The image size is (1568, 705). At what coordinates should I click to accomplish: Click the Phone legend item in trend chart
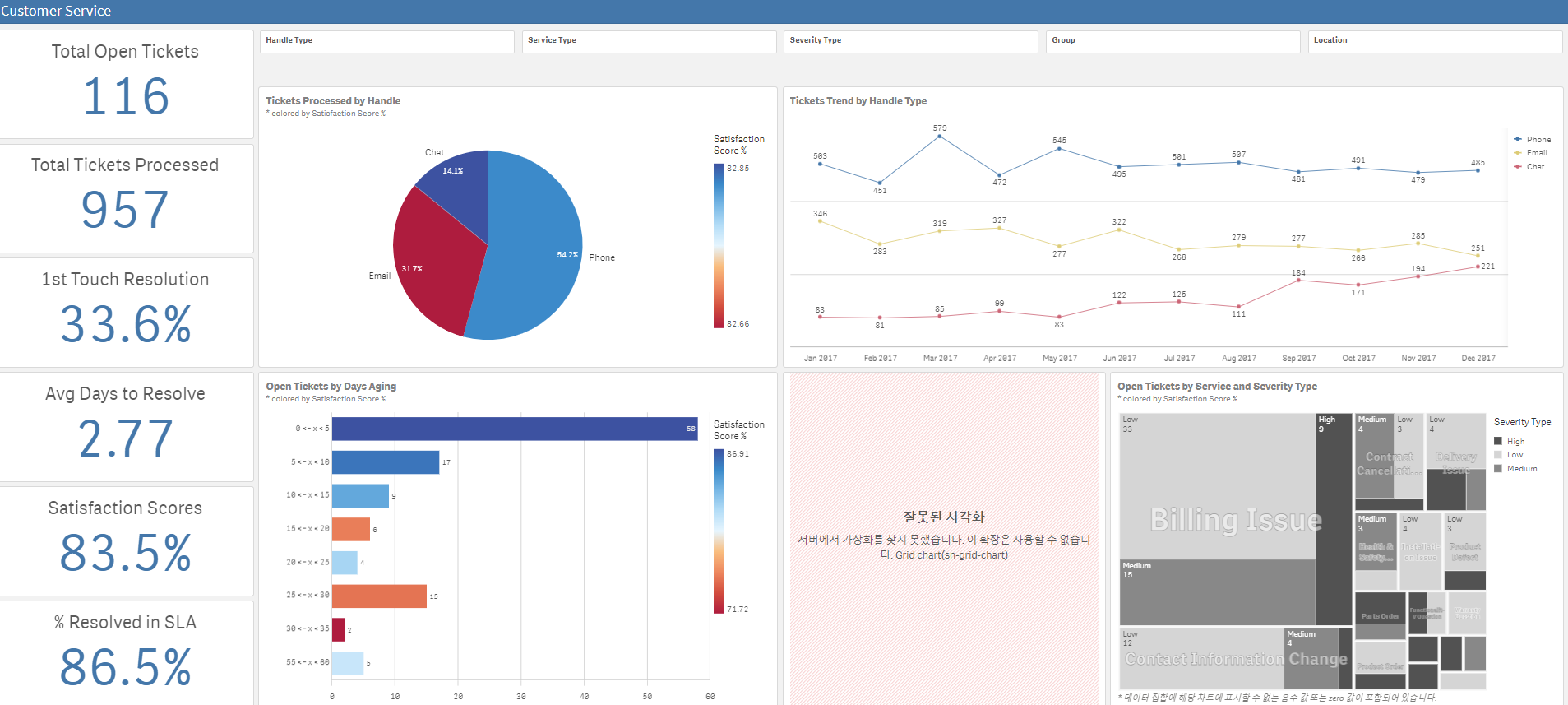1532,140
